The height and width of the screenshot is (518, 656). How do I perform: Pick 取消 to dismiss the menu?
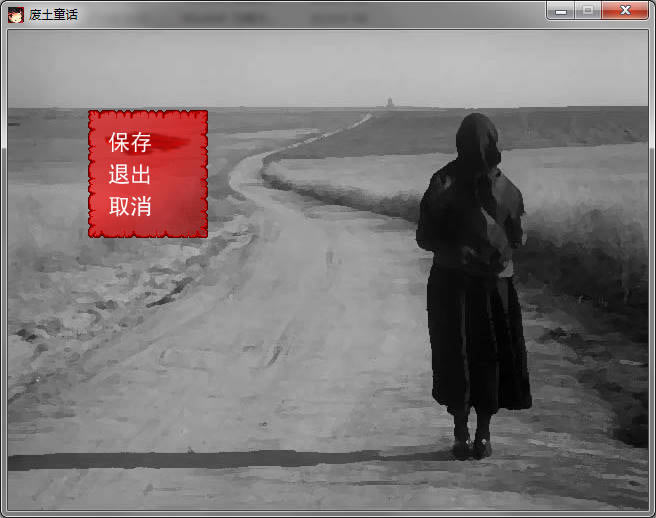[130, 206]
